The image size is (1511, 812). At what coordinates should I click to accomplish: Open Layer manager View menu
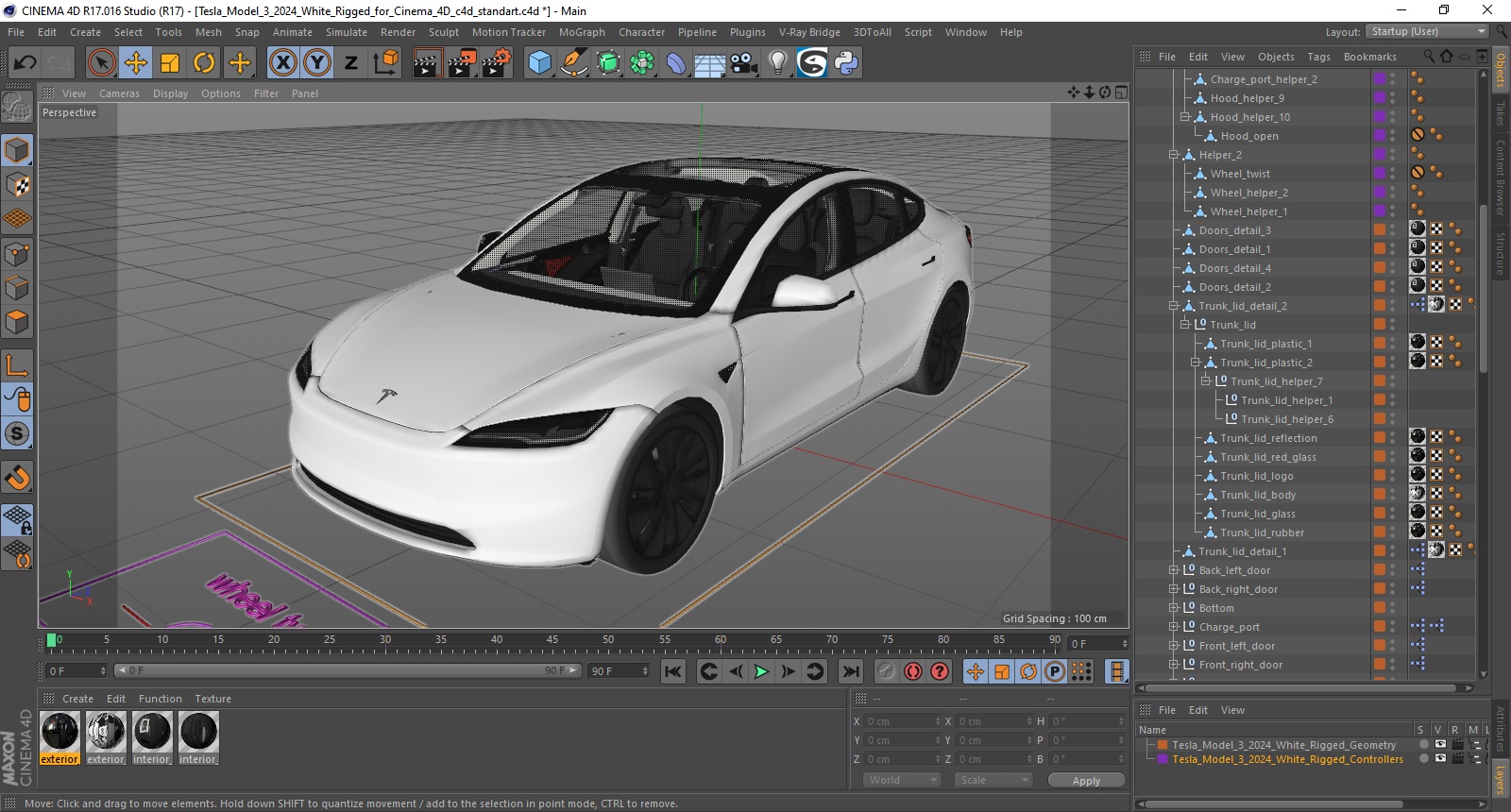[x=1232, y=710]
